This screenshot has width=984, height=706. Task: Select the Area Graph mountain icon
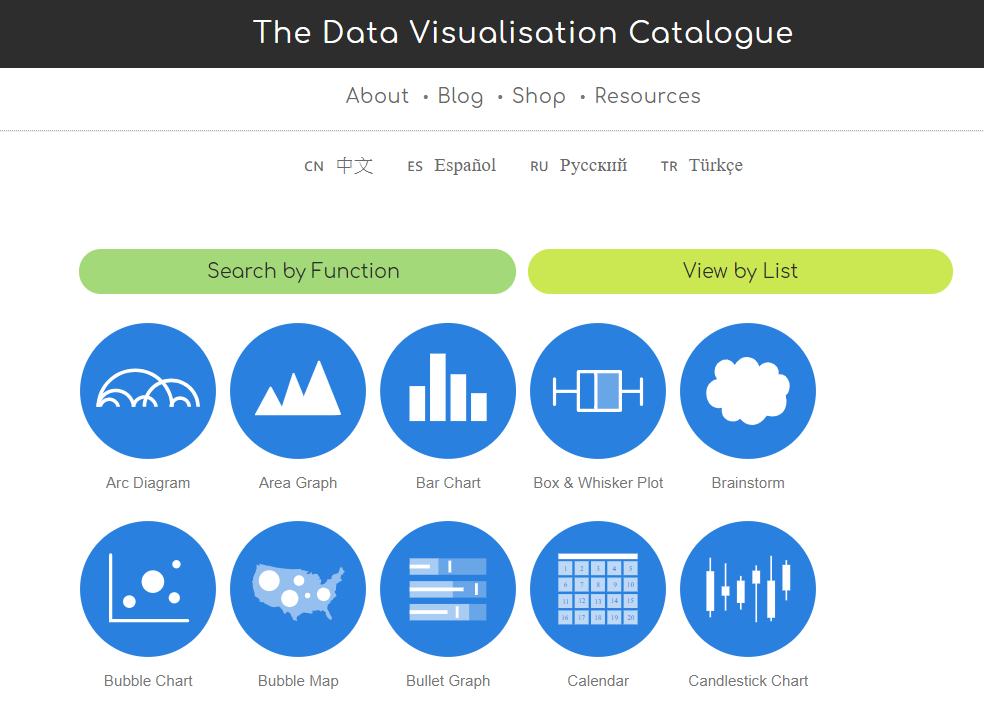click(x=298, y=391)
